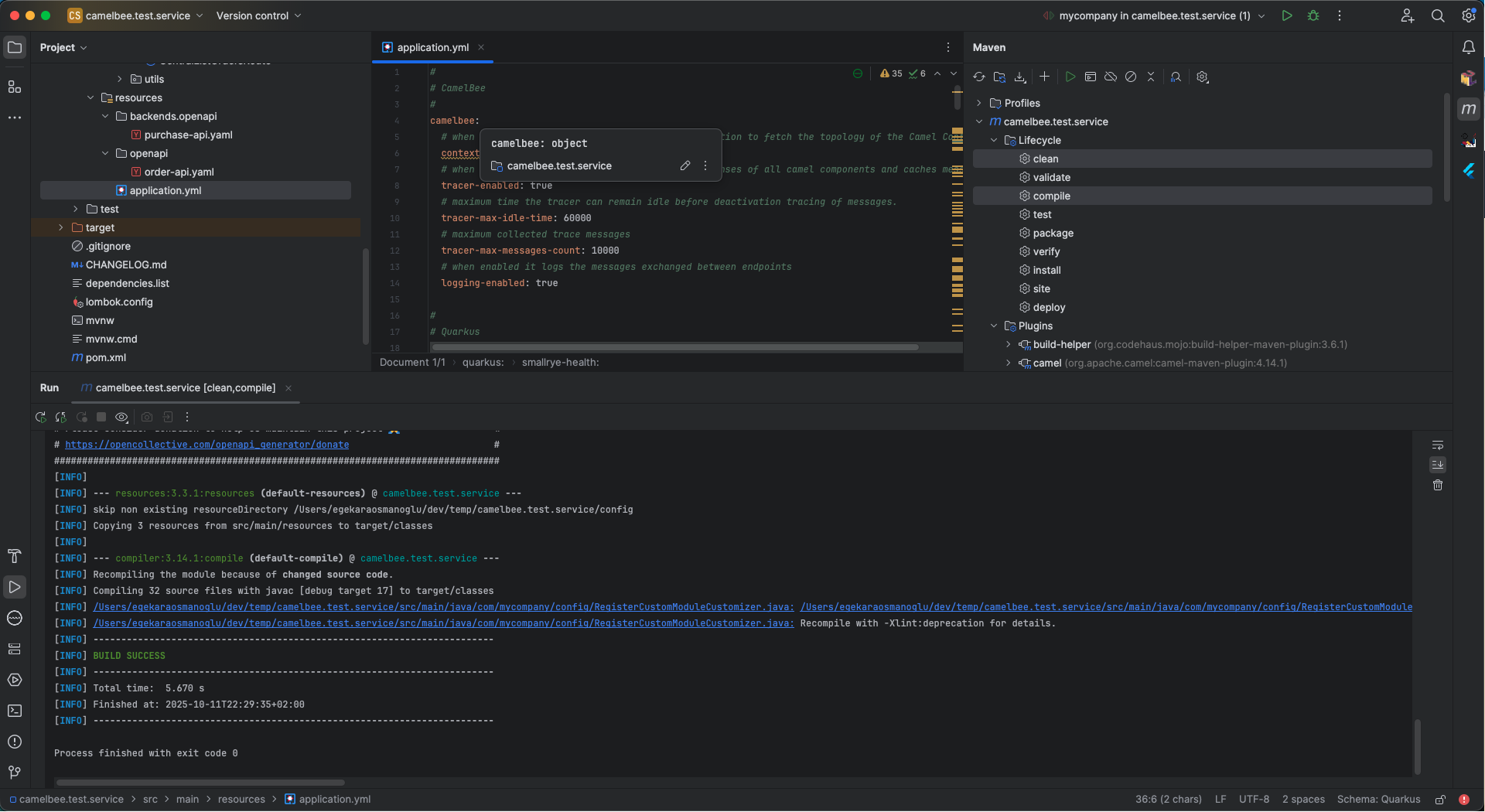Image resolution: width=1485 pixels, height=812 pixels.
Task: Clear the Run console with trash icon
Action: click(x=1437, y=485)
